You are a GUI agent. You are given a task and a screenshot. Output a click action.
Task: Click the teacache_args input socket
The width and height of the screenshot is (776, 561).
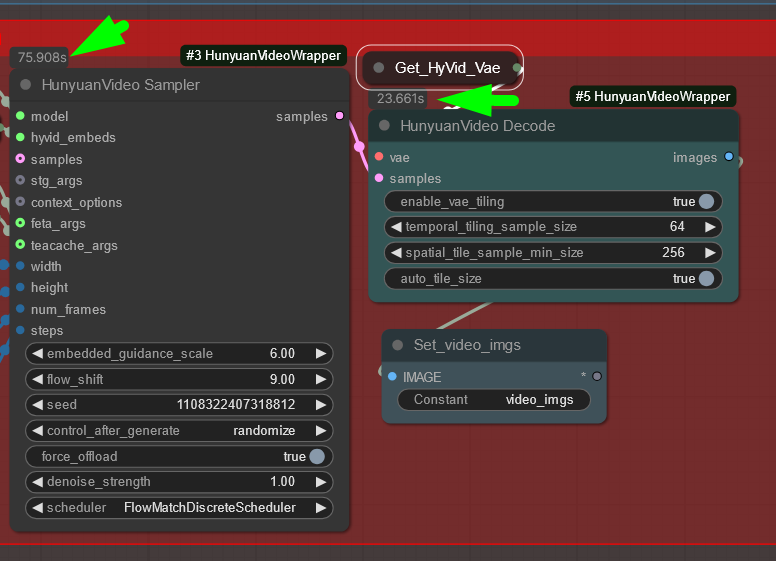tap(20, 244)
